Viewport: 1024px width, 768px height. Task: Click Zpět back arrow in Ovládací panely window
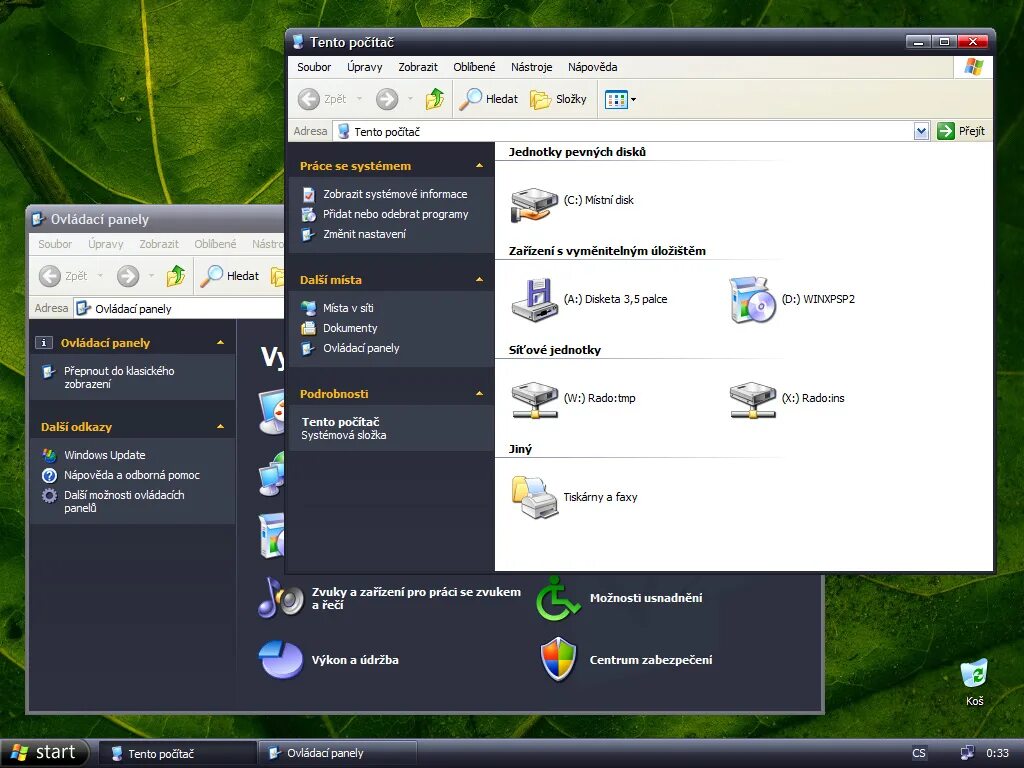(x=50, y=276)
